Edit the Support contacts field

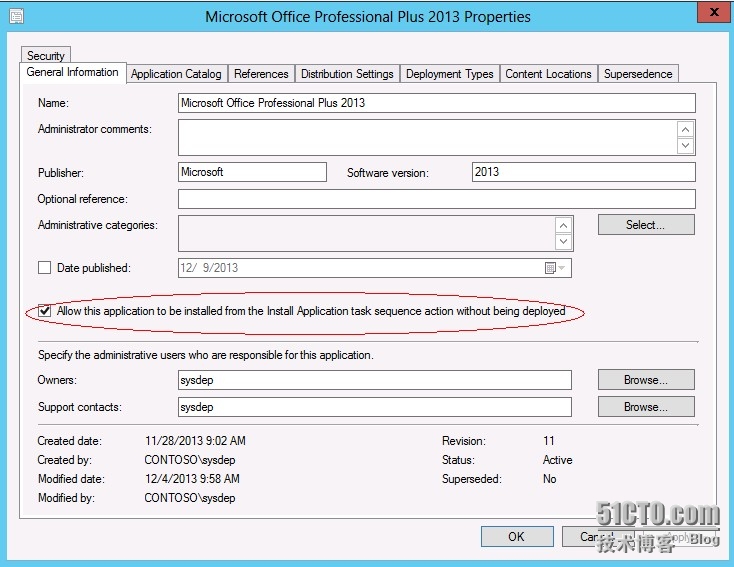(x=374, y=407)
